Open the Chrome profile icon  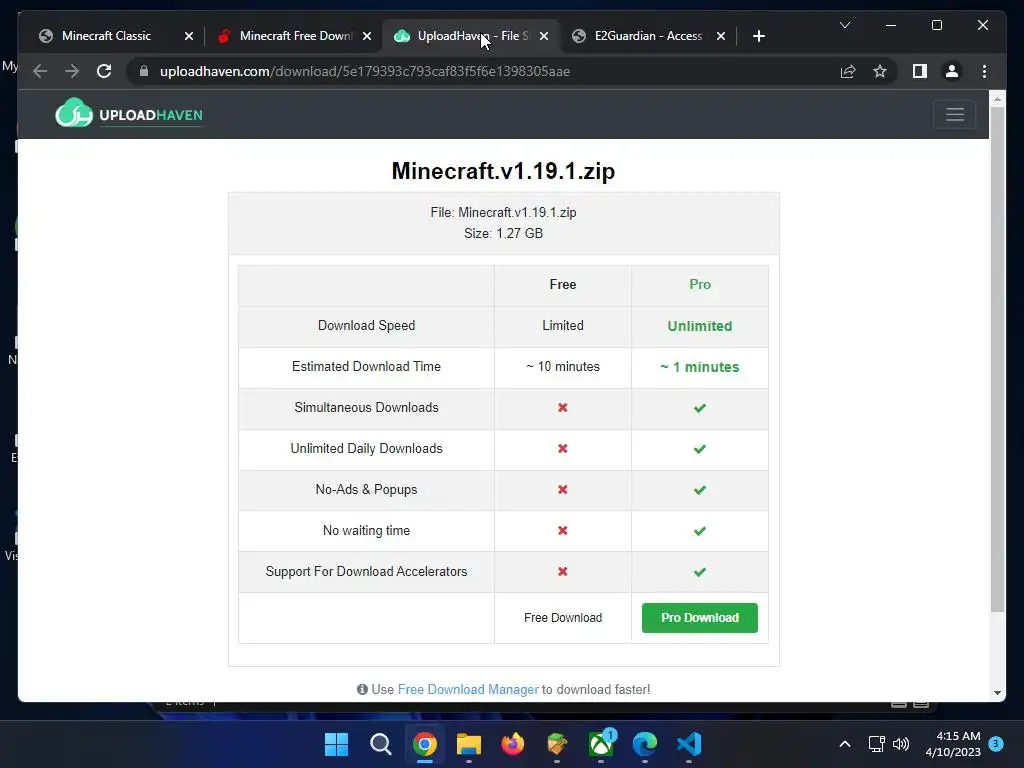[952, 71]
